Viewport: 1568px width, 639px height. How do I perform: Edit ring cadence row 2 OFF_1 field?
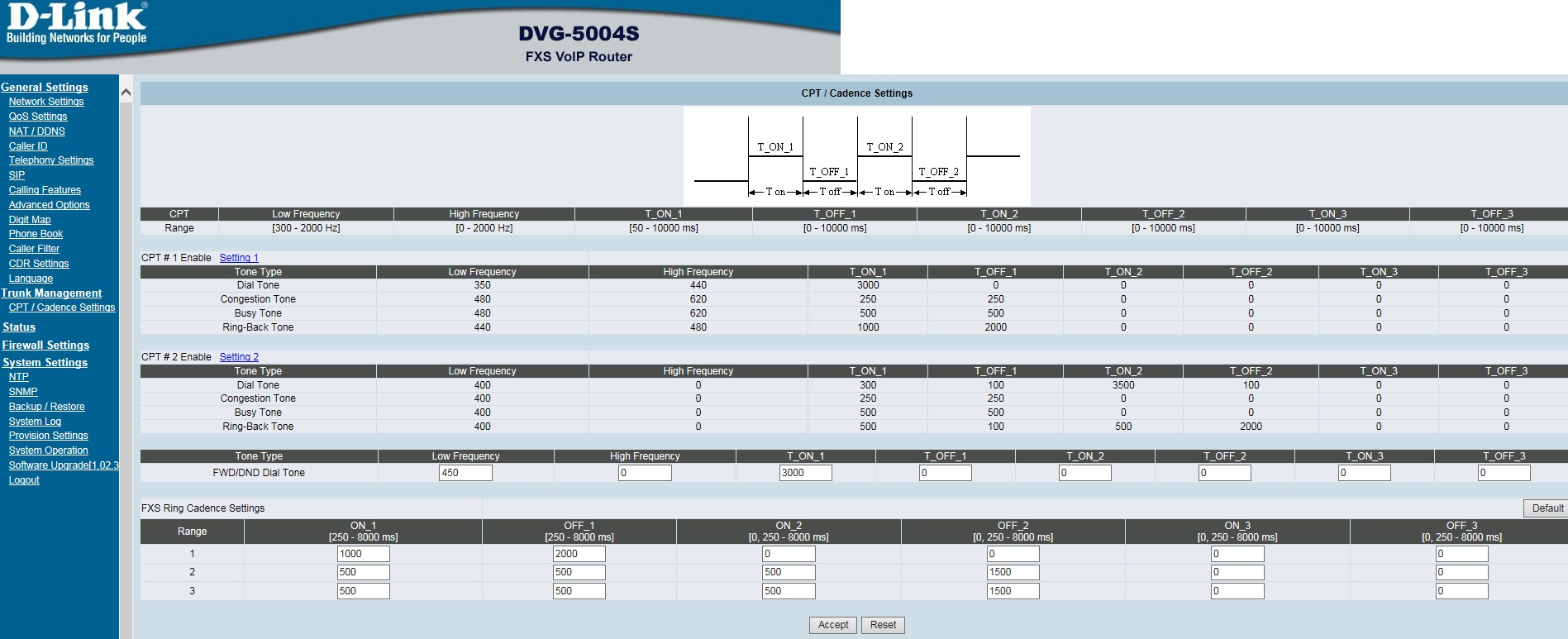pyautogui.click(x=579, y=572)
